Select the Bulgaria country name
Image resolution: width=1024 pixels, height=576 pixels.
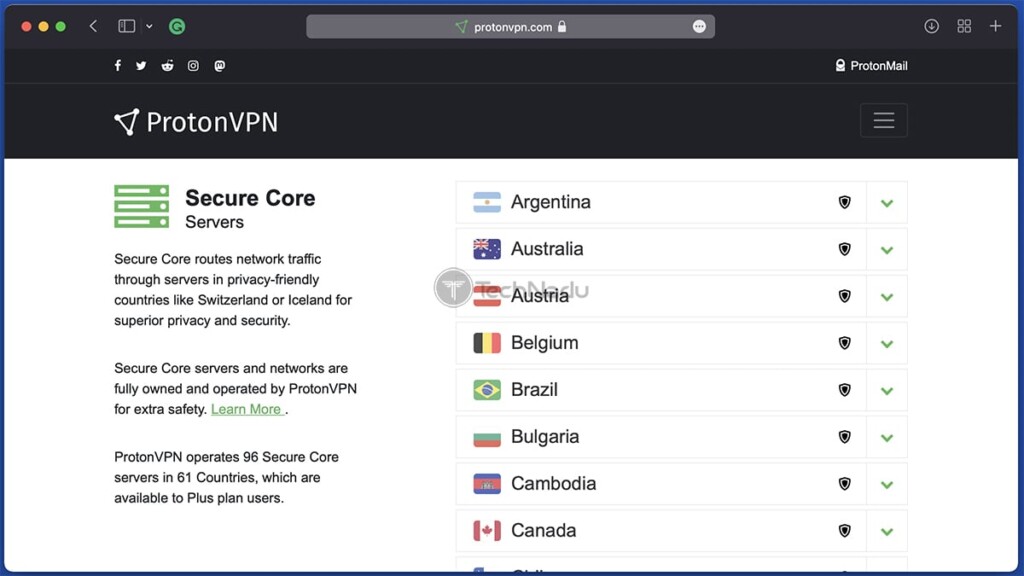(x=545, y=438)
